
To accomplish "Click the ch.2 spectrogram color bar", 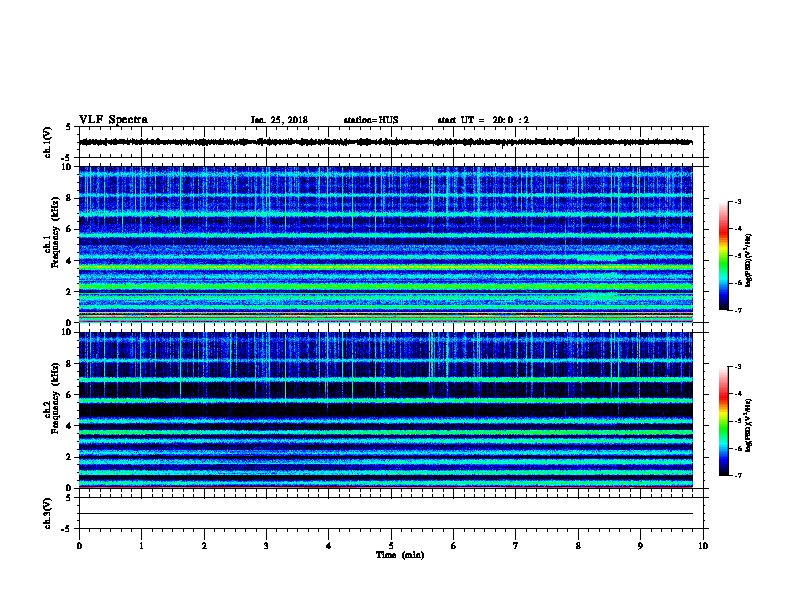I will click(x=724, y=421).
